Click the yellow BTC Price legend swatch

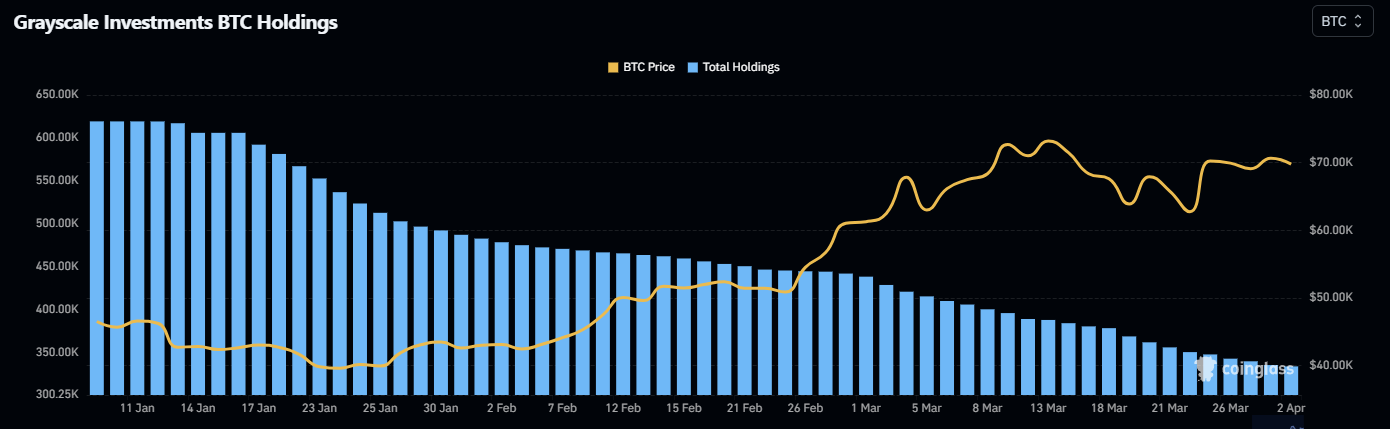[x=613, y=67]
